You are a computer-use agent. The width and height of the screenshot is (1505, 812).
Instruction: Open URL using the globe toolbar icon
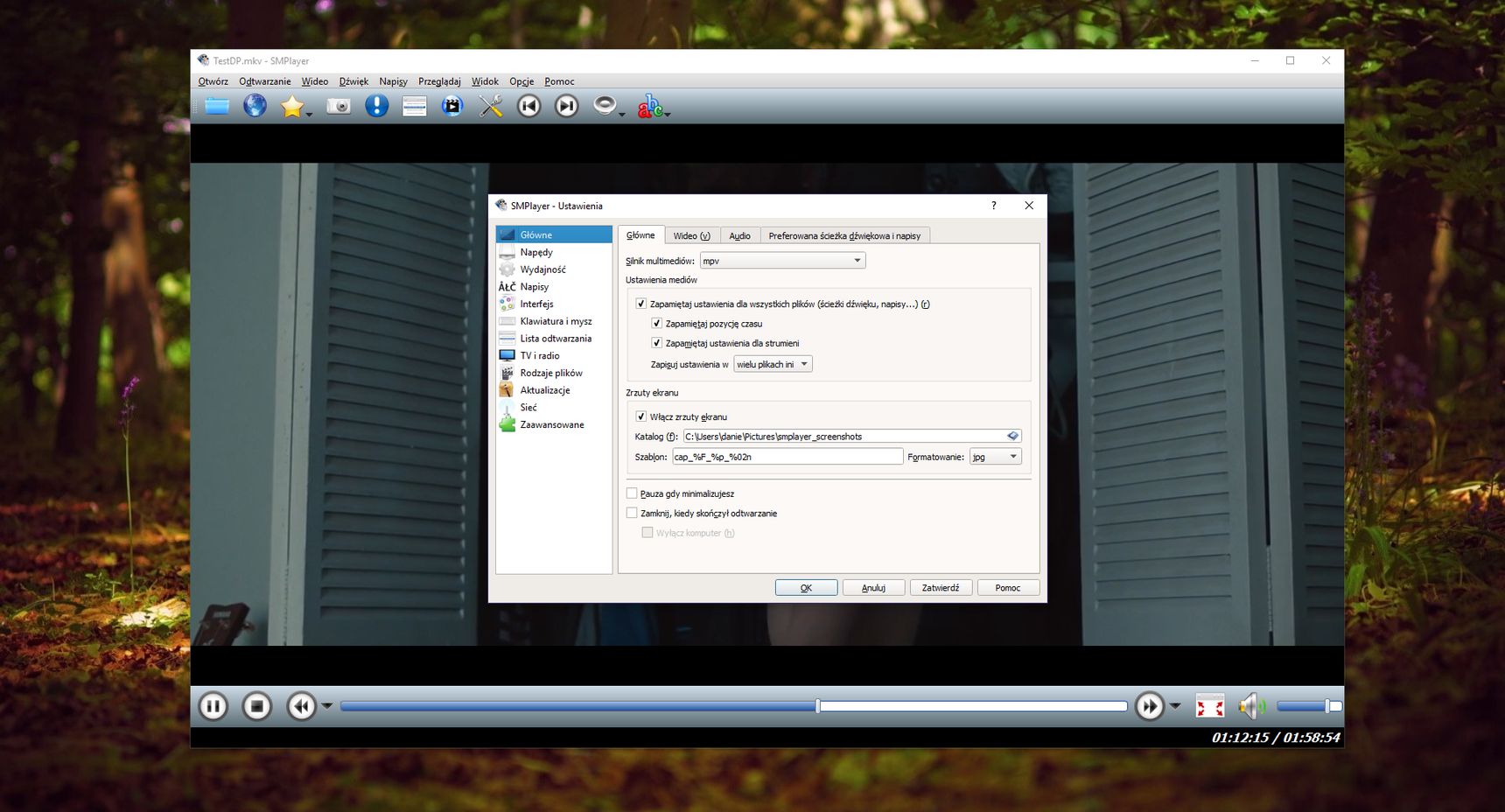(x=255, y=107)
